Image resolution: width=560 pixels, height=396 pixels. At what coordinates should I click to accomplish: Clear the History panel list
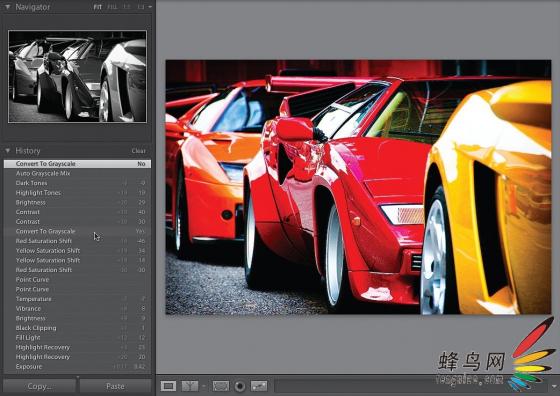tap(139, 151)
